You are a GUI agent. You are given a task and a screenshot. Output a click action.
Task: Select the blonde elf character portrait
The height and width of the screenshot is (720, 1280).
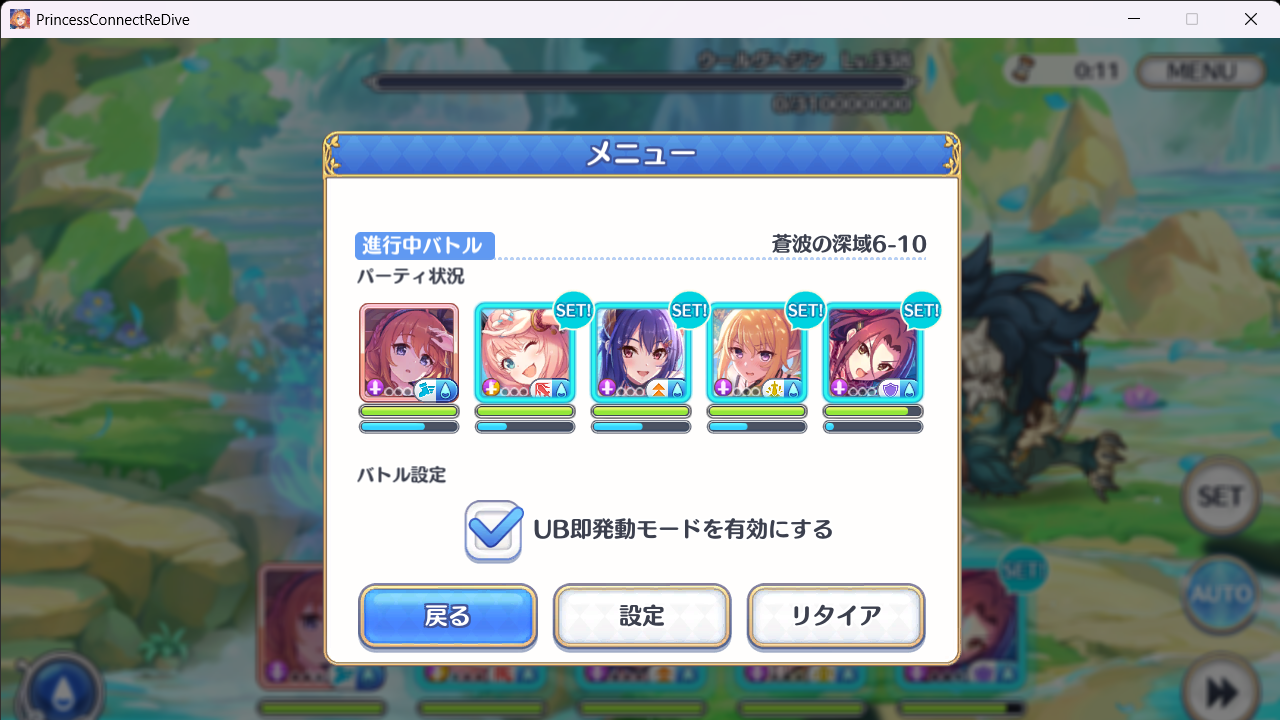(x=757, y=353)
